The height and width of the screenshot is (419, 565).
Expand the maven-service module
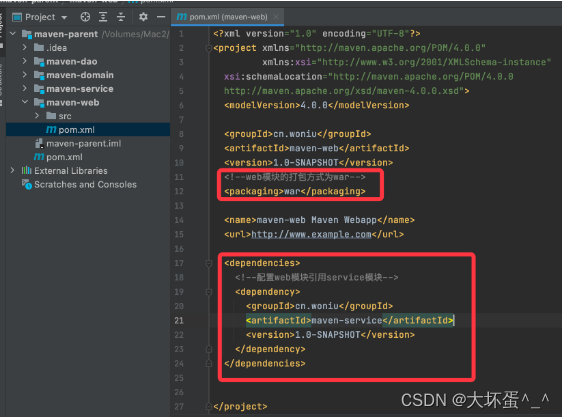pos(25,88)
